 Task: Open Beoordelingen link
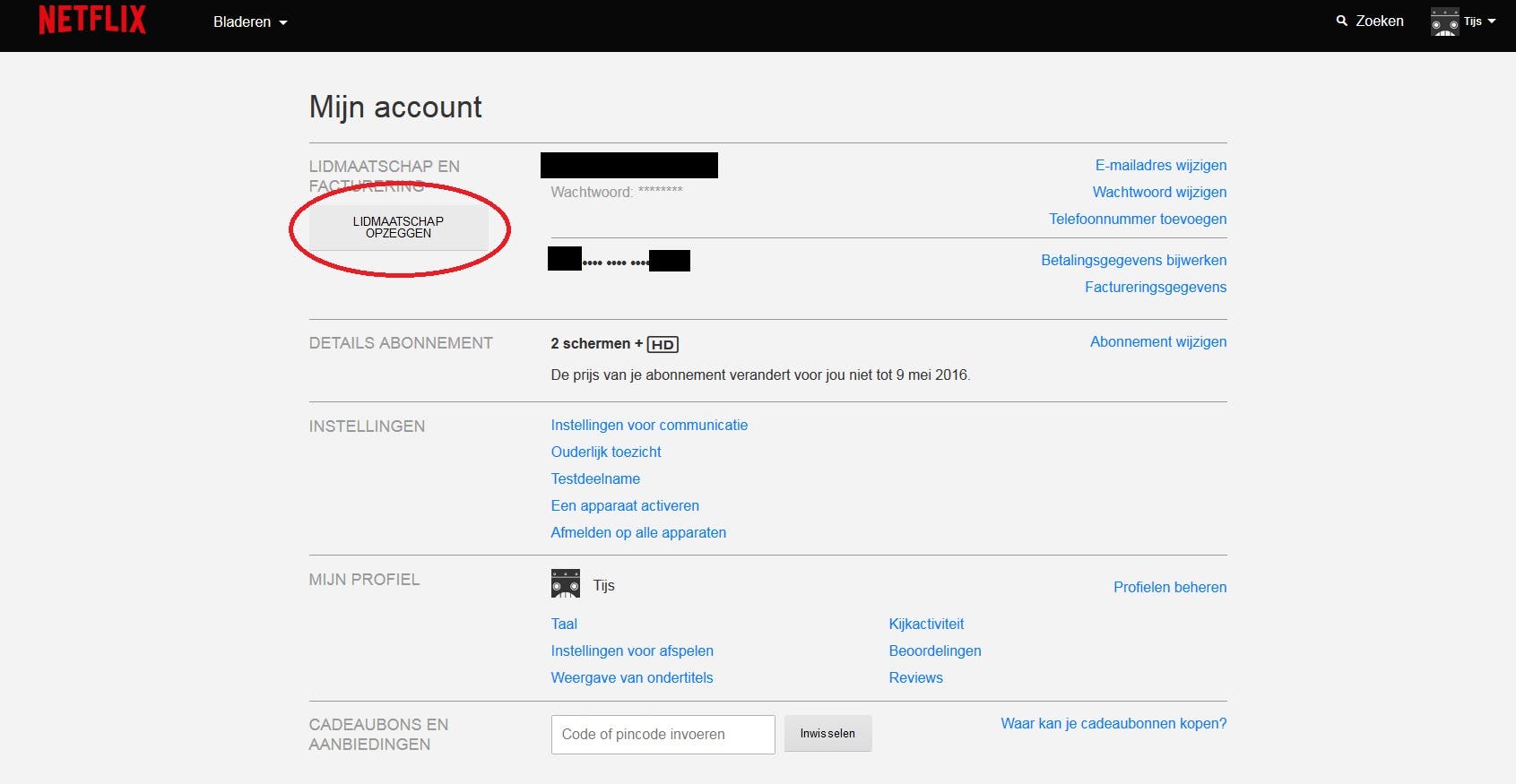tap(935, 650)
